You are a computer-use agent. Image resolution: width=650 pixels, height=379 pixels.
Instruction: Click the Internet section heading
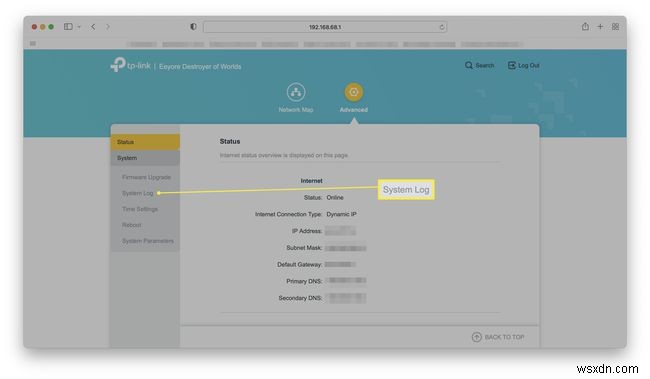click(x=311, y=181)
